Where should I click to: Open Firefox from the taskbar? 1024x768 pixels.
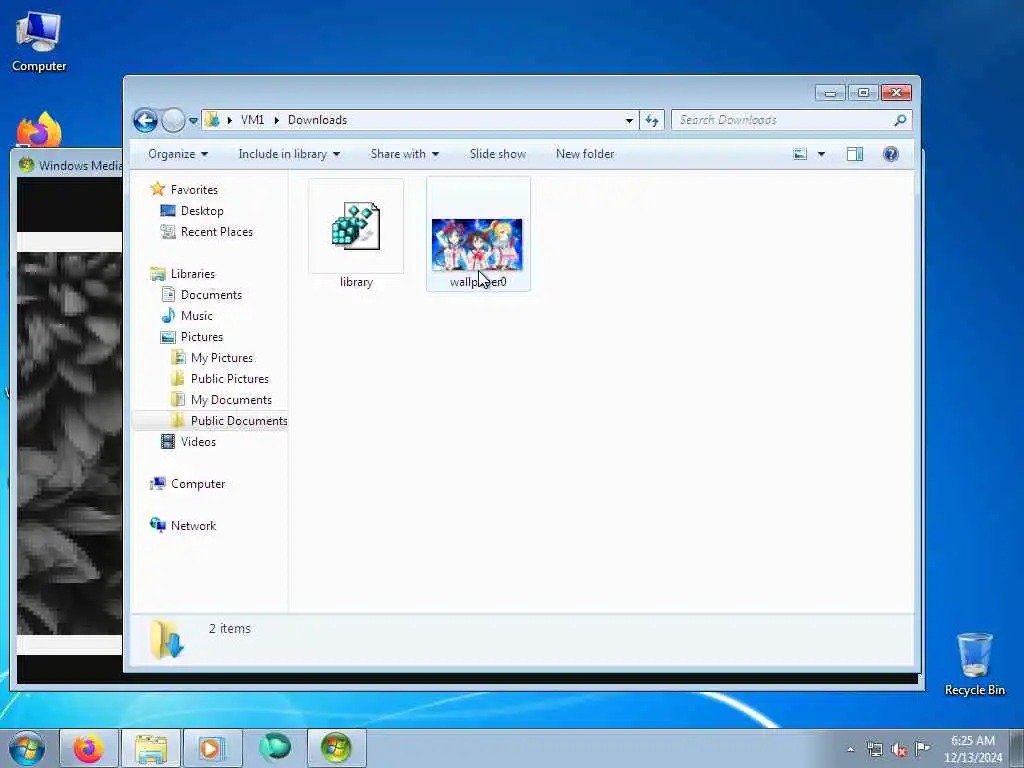pos(88,748)
